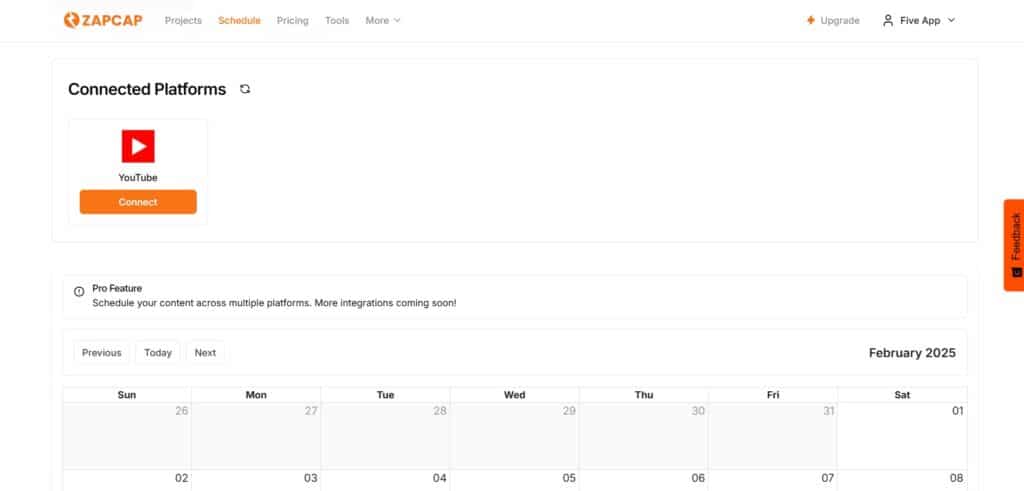Open the Tools menu item
1024x491 pixels.
click(337, 20)
